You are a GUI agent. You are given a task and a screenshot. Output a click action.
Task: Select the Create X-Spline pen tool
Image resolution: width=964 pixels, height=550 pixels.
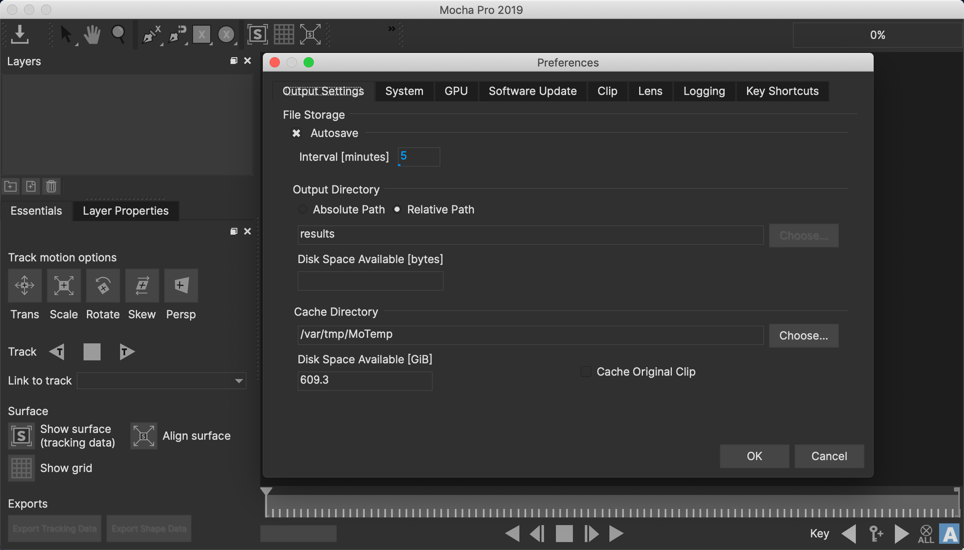coord(151,34)
